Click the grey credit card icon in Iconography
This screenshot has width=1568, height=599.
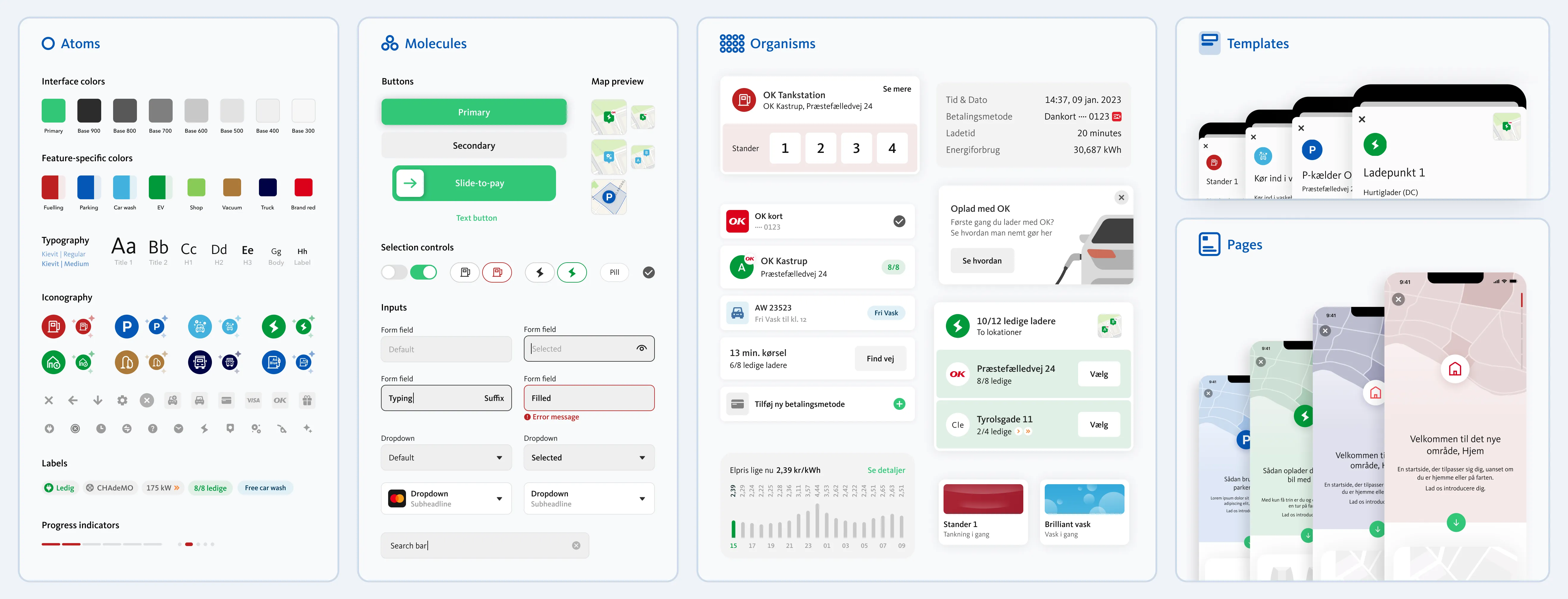[227, 400]
